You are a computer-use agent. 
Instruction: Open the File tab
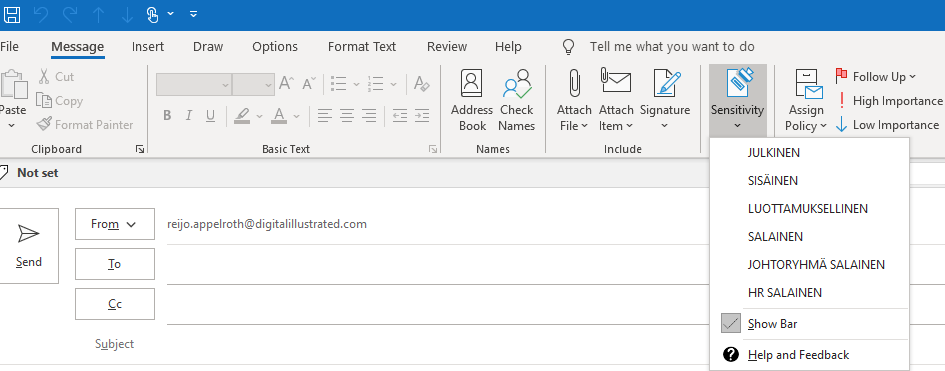point(9,46)
